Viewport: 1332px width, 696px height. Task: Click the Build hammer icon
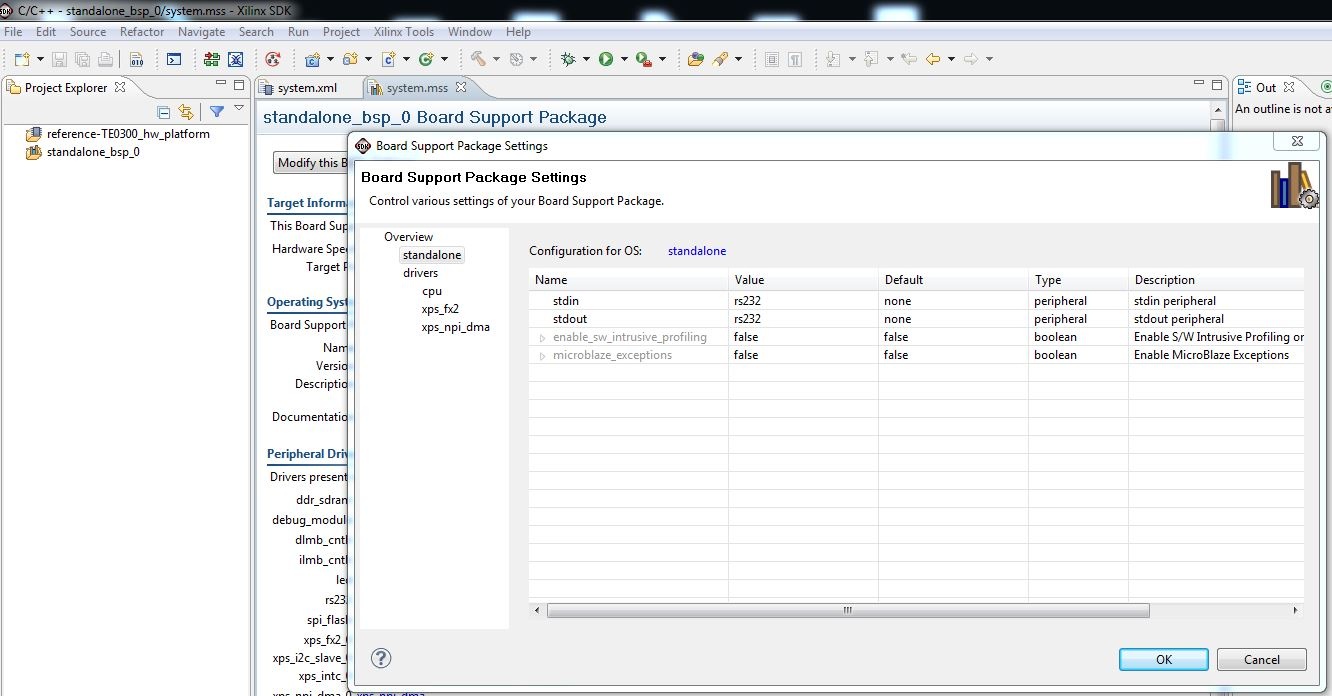[479, 59]
